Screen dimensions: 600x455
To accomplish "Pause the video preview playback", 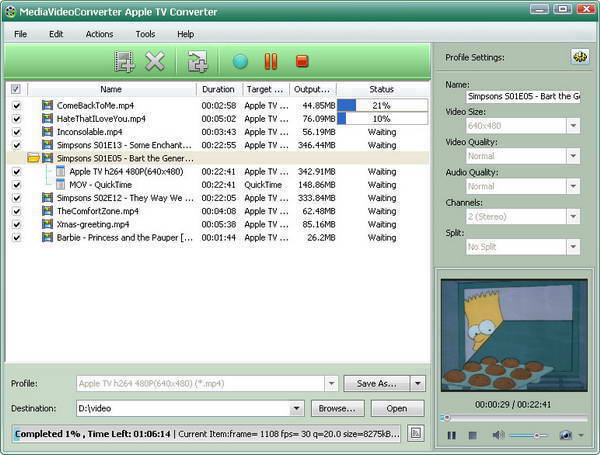I will coord(452,435).
